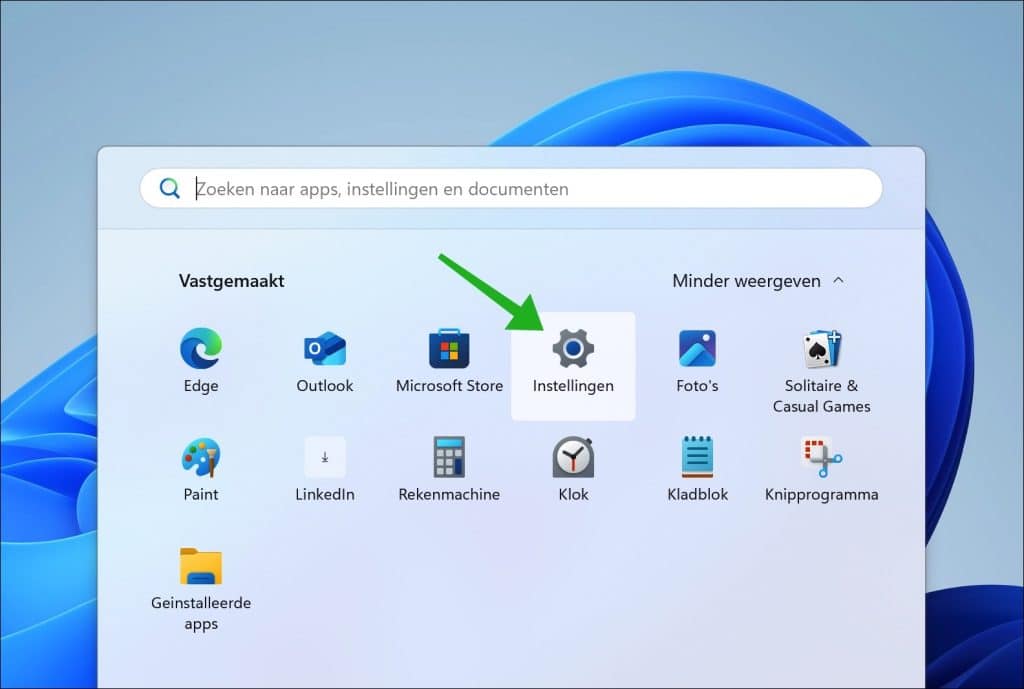The image size is (1024, 689).
Task: Open Rekenmachine calculator app
Action: click(x=449, y=458)
